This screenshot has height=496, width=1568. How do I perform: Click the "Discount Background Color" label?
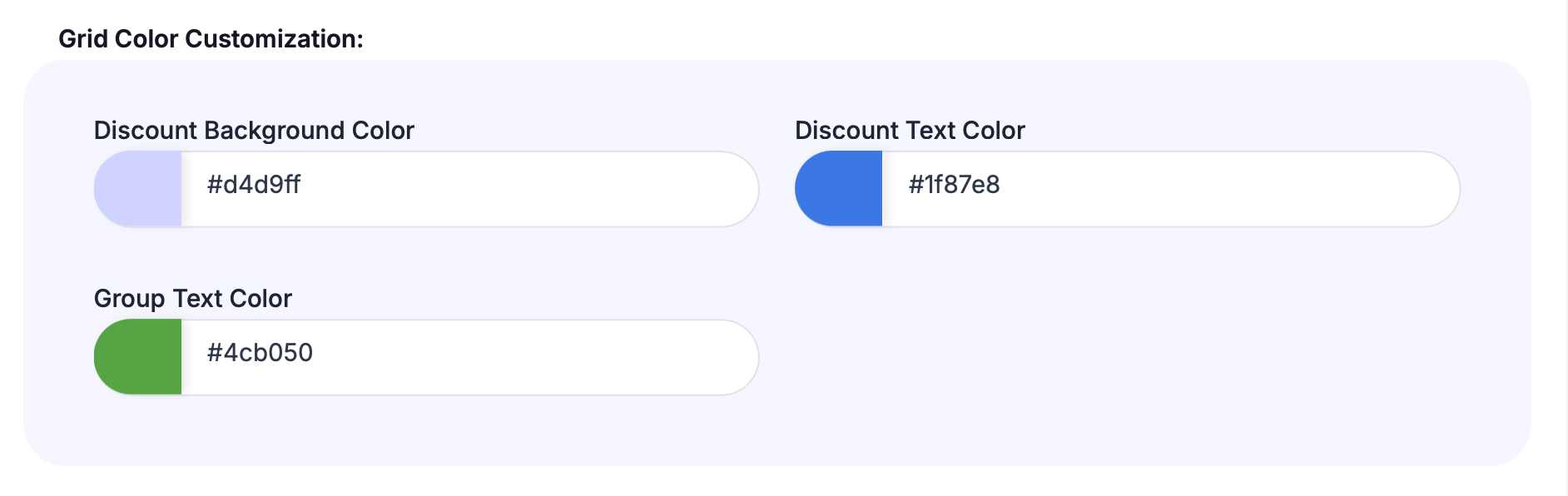[x=254, y=131]
